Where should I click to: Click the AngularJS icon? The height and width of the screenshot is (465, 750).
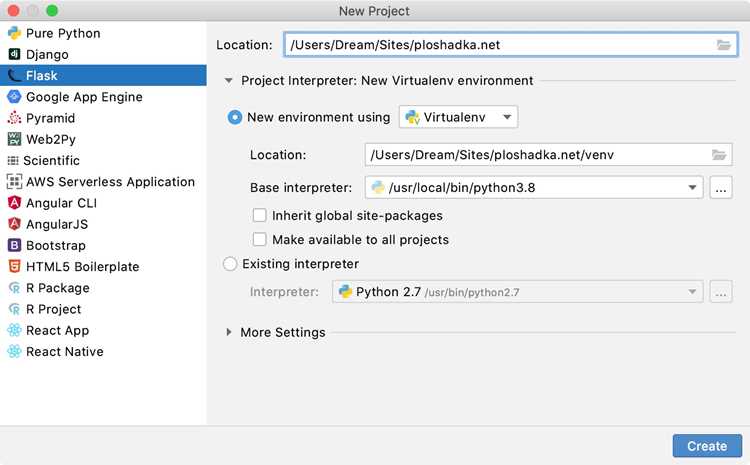click(x=14, y=224)
